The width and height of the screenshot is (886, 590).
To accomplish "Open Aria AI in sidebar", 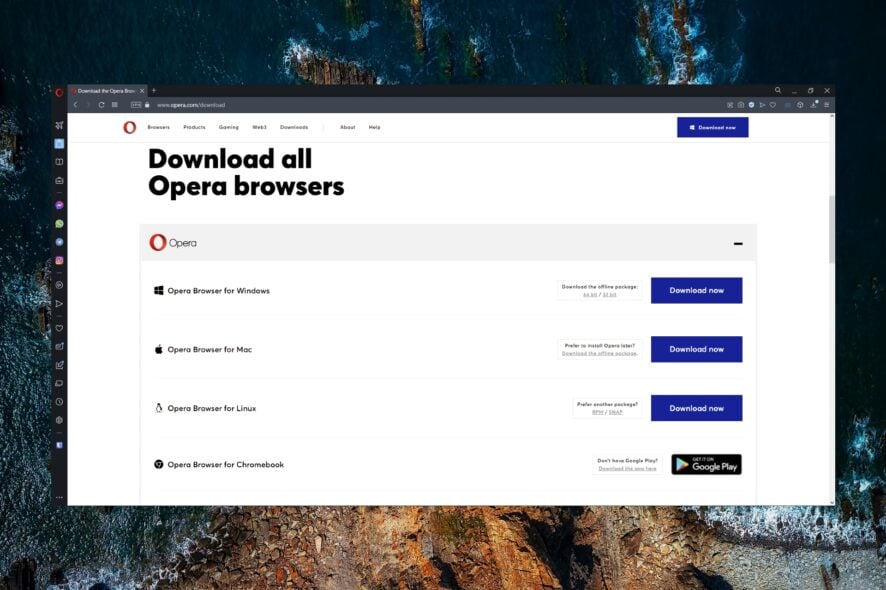I will point(59,125).
